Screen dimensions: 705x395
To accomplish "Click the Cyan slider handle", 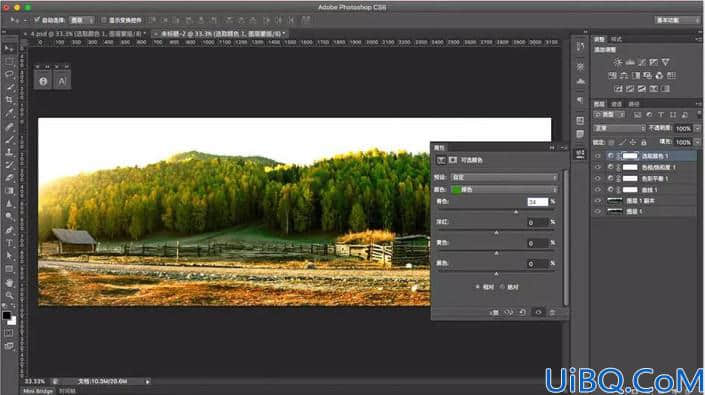I will pos(516,212).
